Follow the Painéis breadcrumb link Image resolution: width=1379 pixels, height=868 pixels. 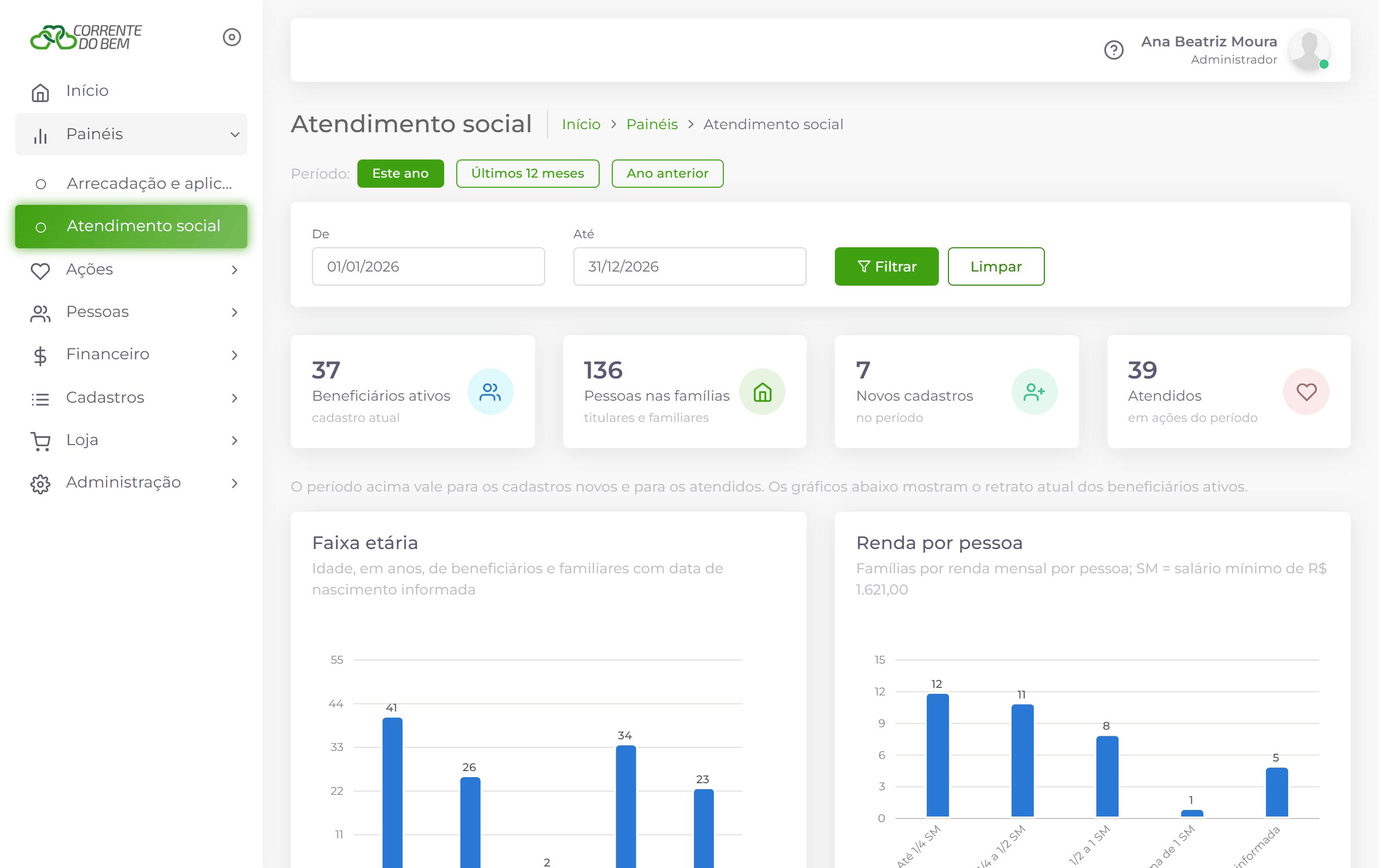[652, 124]
